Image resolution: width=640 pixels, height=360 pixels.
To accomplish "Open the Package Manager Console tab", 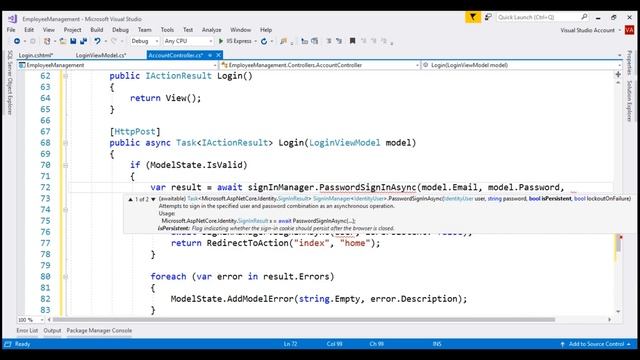I will click(x=99, y=331).
